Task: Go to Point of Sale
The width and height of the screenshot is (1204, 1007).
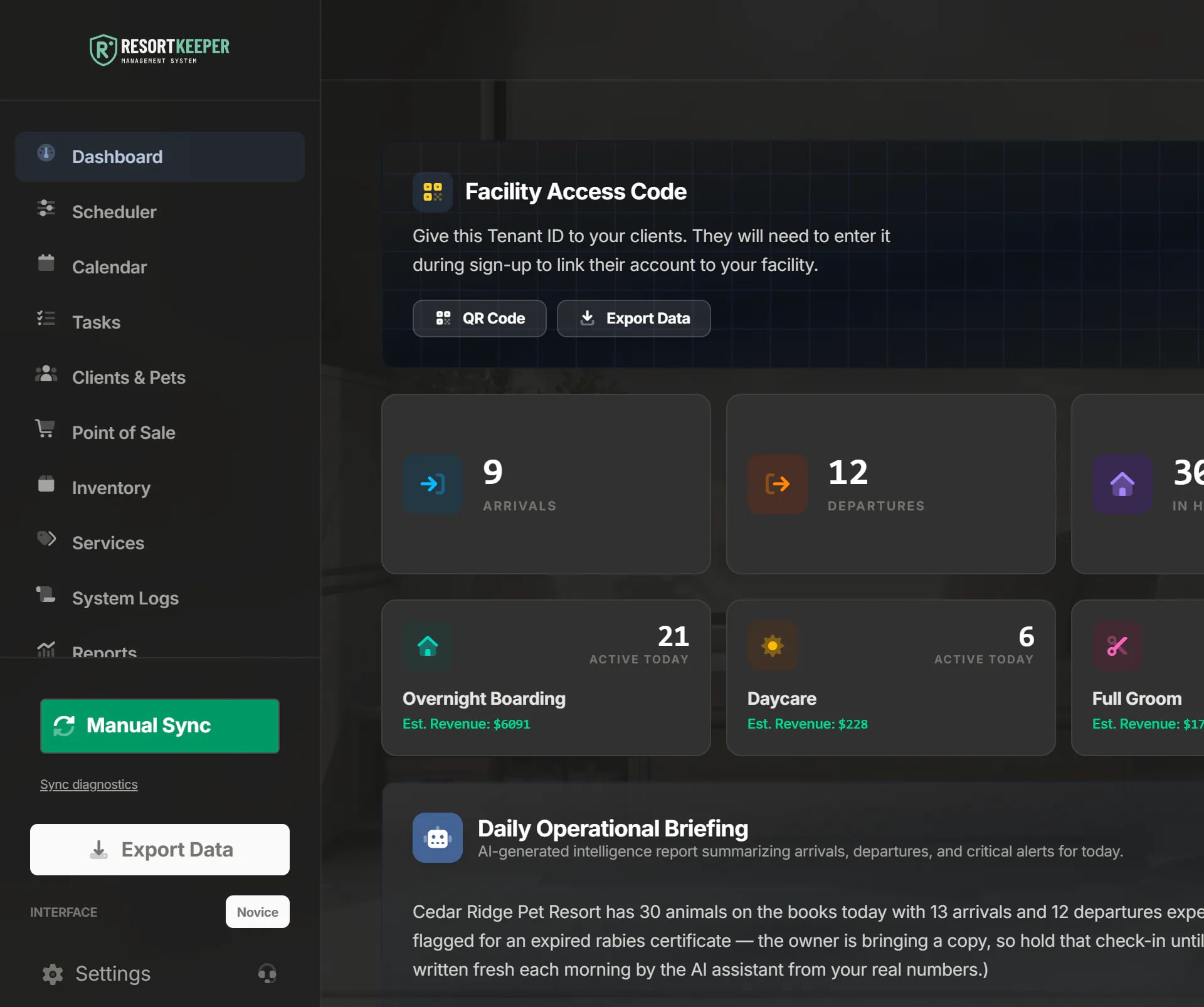Action: 160,433
